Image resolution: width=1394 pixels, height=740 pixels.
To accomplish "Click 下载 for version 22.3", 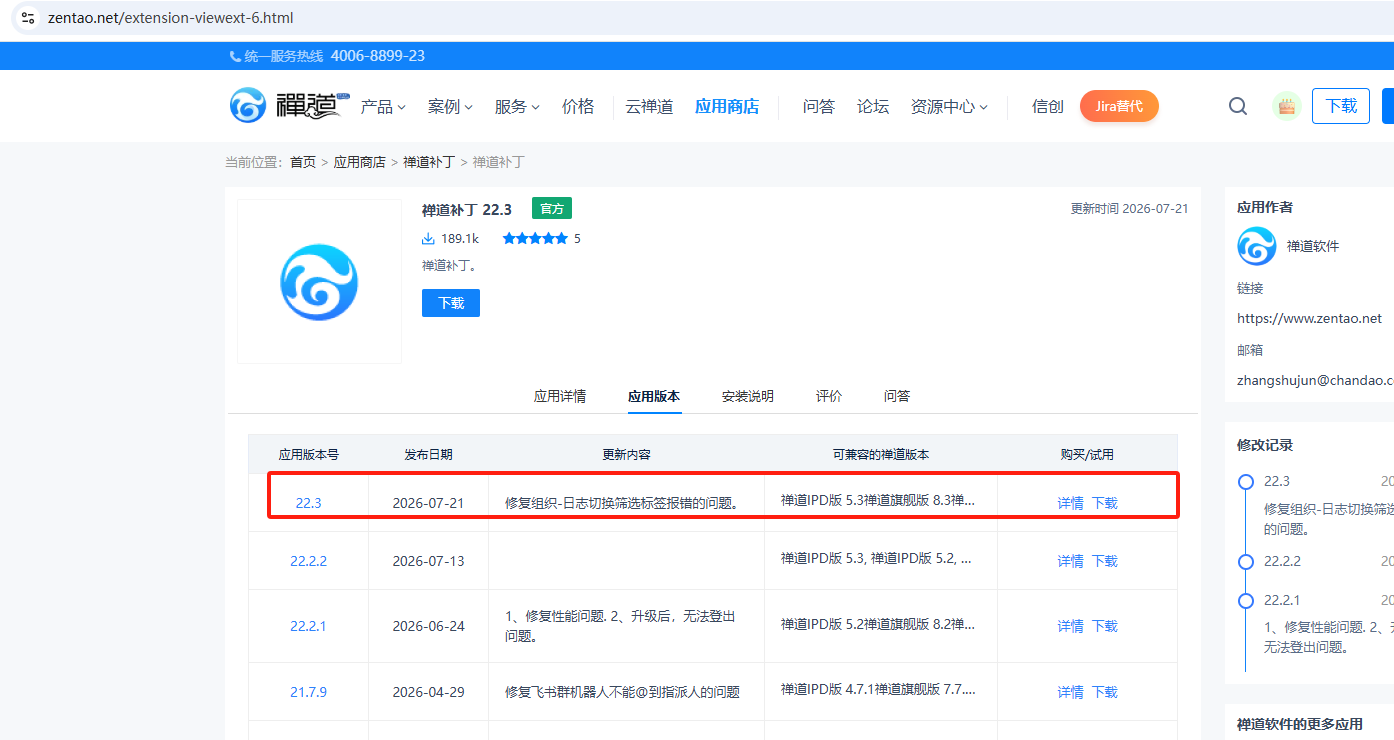I will (1105, 503).
